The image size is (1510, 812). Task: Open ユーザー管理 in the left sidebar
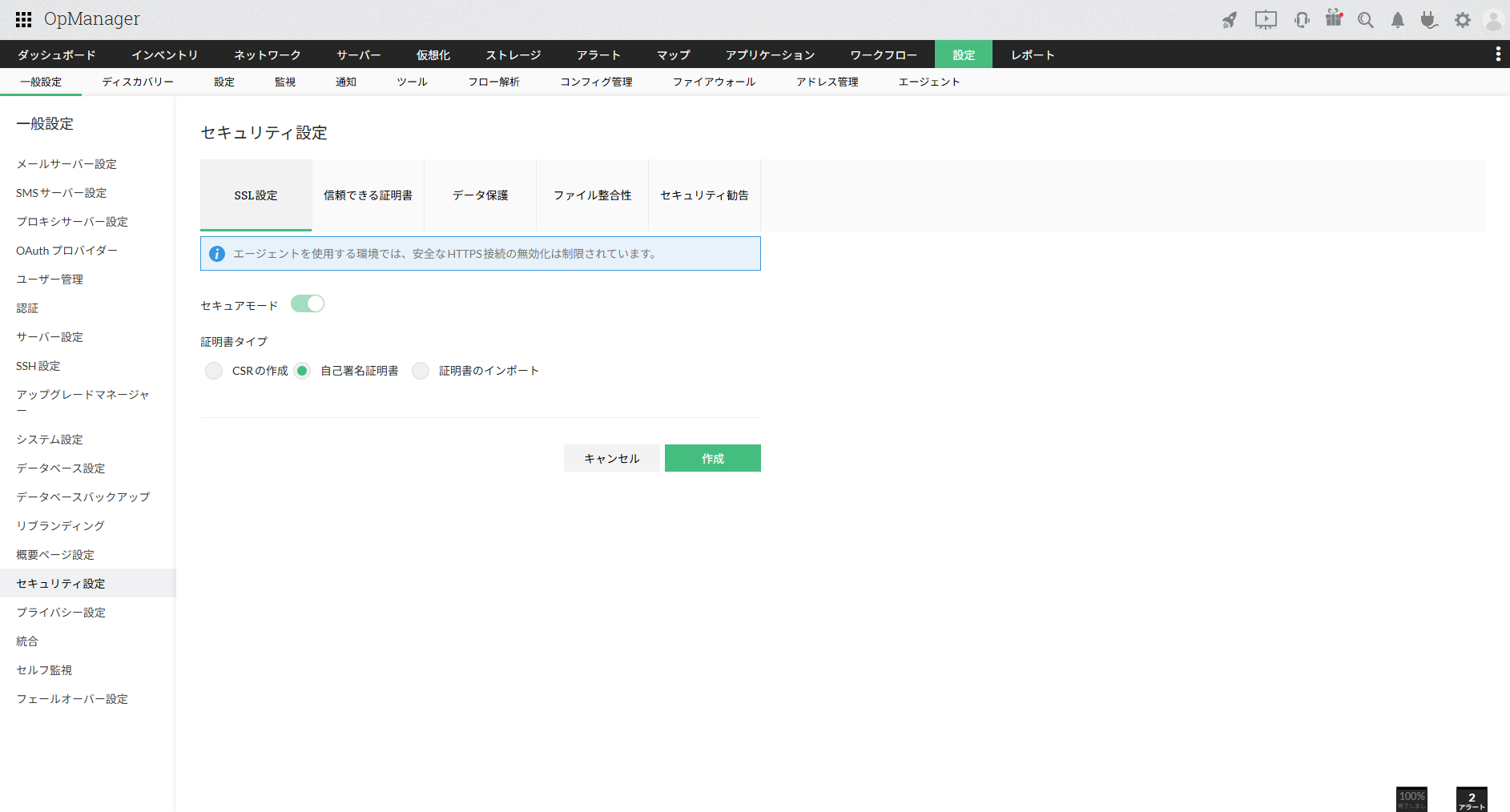pos(50,279)
